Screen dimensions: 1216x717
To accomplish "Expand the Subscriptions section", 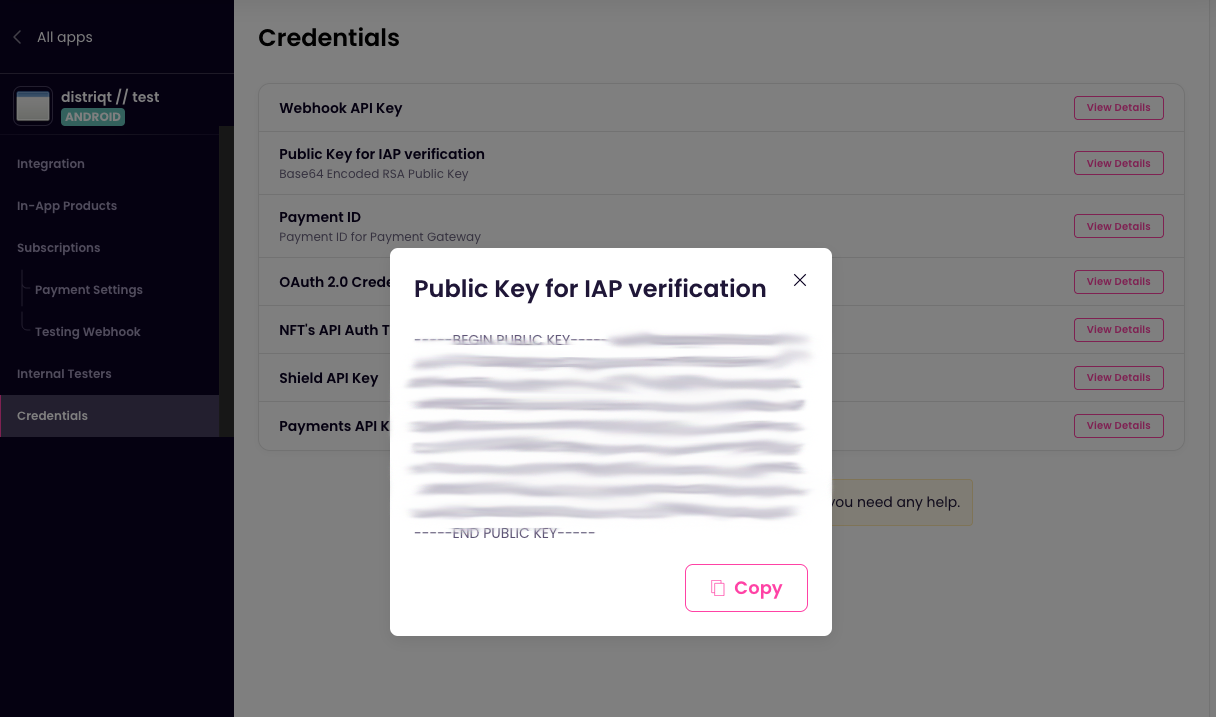I will tap(59, 248).
